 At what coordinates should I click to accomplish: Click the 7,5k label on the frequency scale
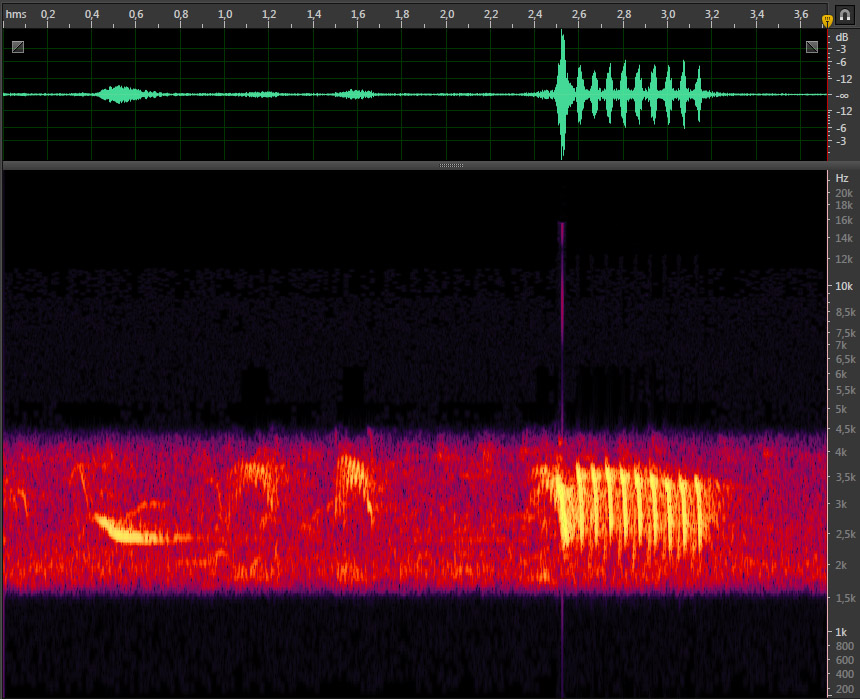point(845,333)
